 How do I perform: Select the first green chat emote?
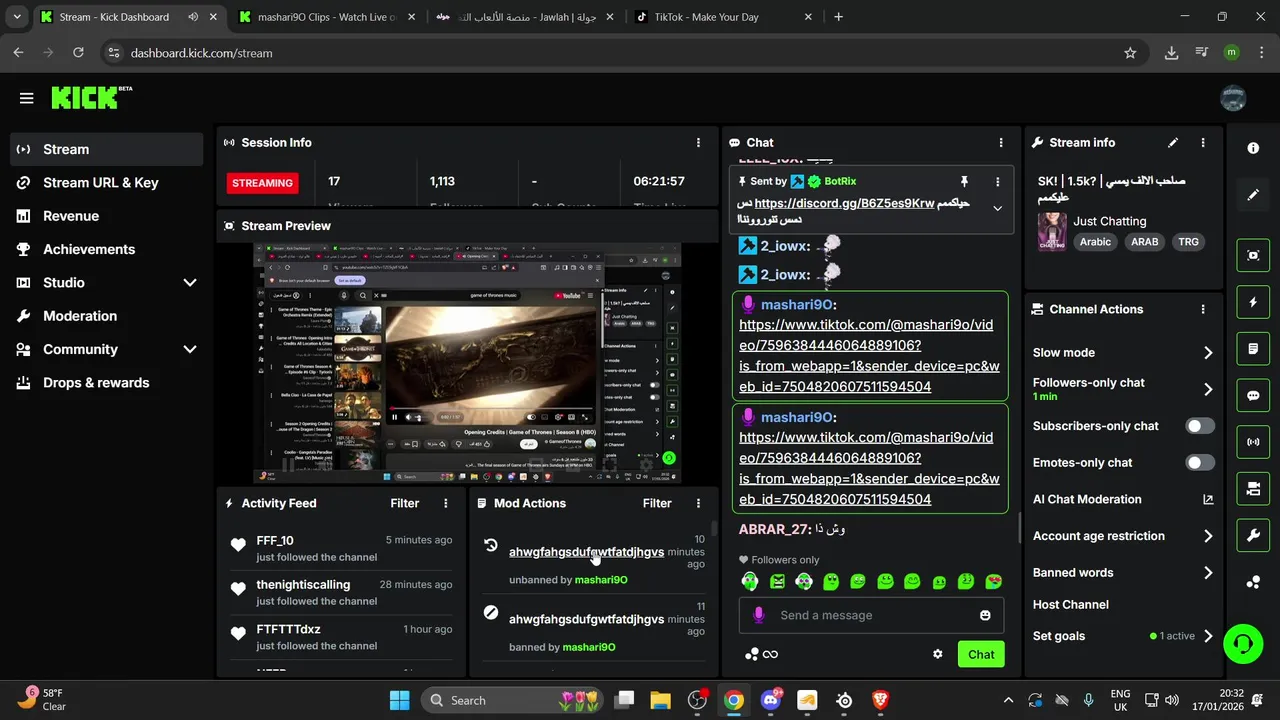coord(750,581)
